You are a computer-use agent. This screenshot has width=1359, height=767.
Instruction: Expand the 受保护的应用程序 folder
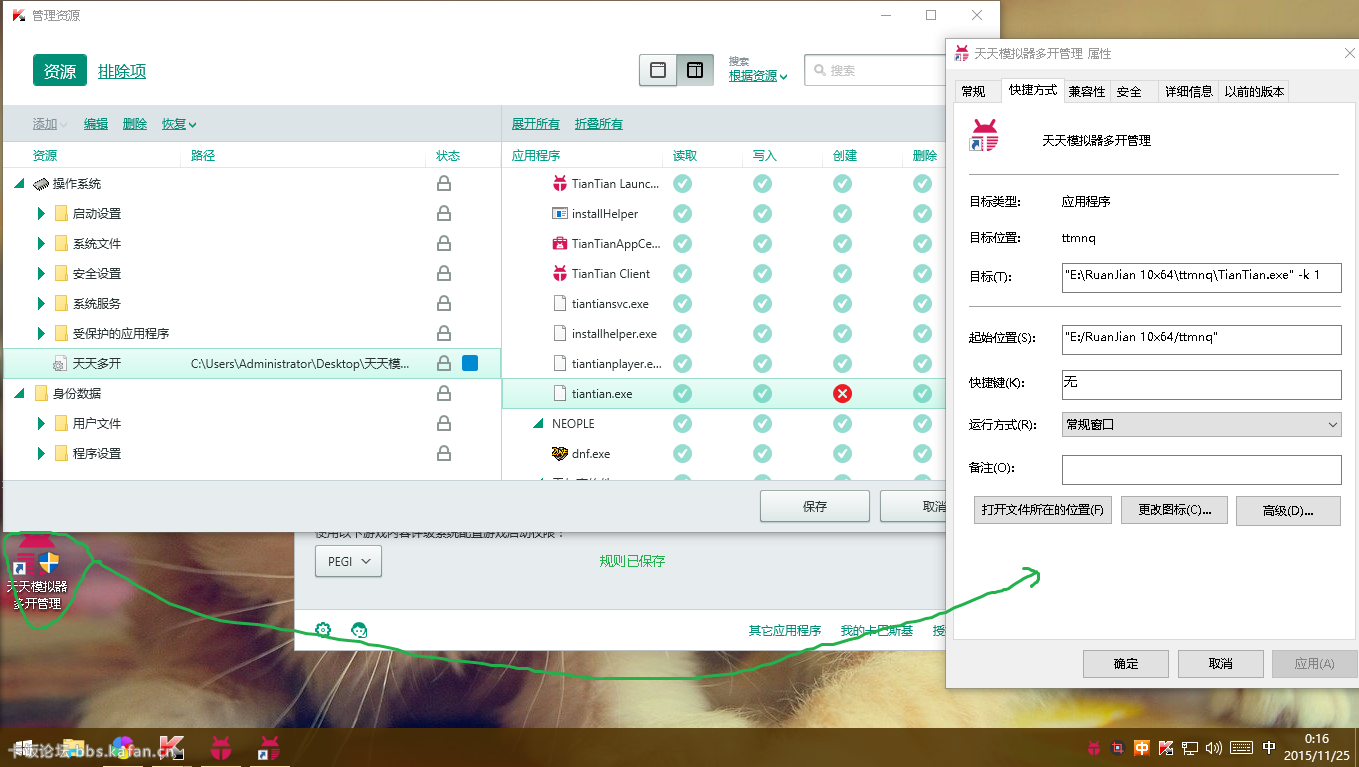(40, 334)
